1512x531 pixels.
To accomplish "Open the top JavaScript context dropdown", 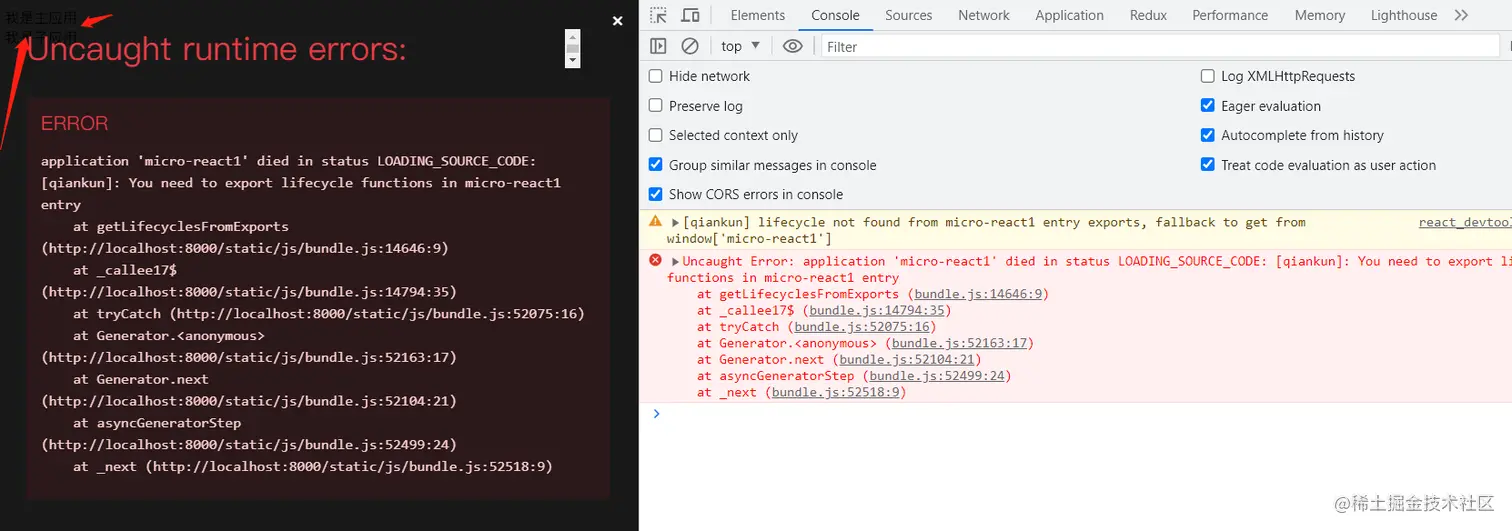I will [x=740, y=46].
